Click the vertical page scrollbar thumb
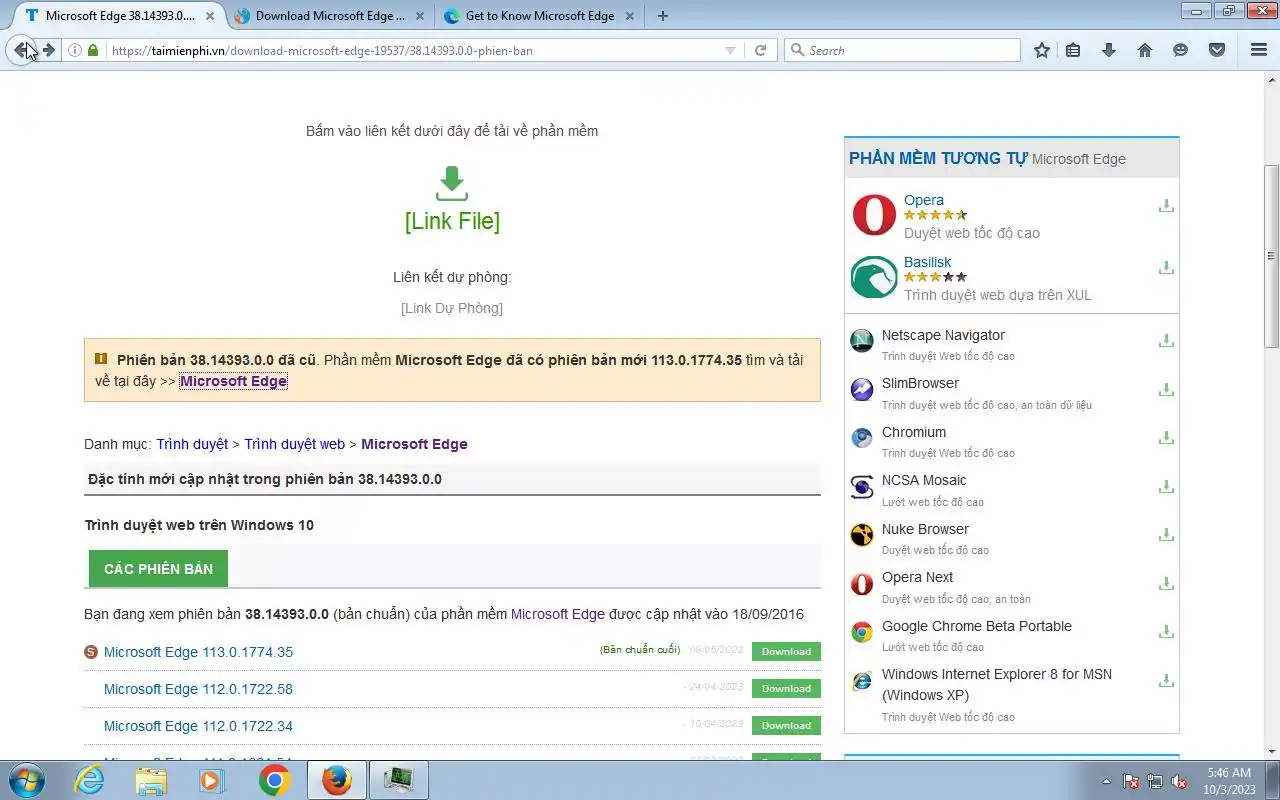Viewport: 1280px width, 800px height. click(x=1272, y=255)
